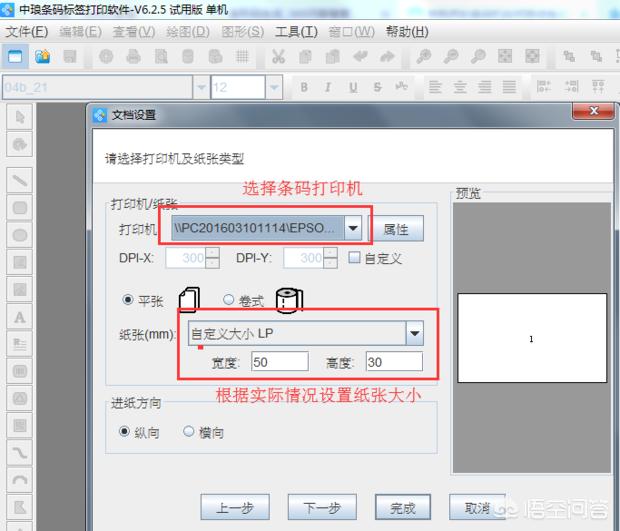Click the 下一步 next button
Screen dimensions: 620x531
pyautogui.click(x=322, y=507)
